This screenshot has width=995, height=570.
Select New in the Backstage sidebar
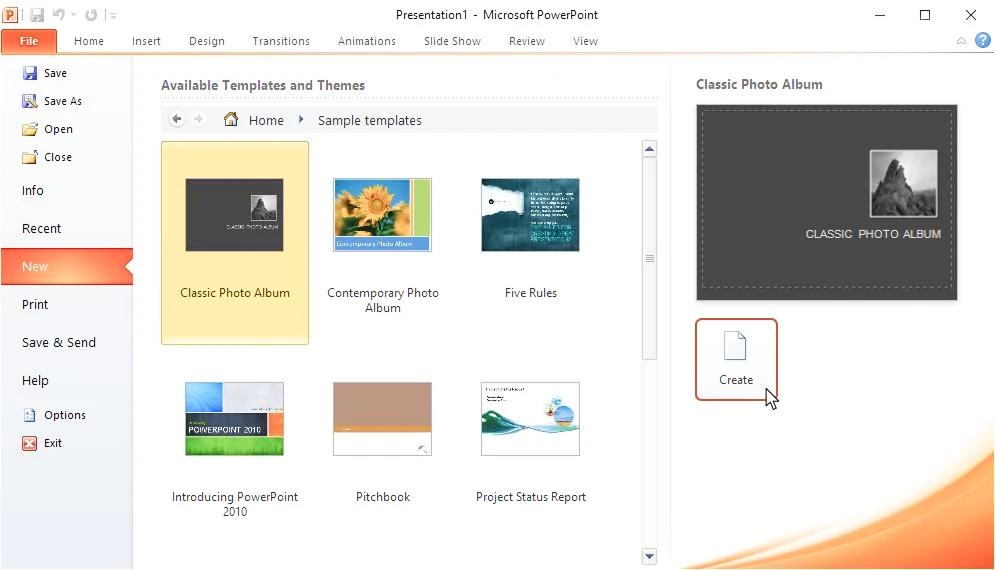pos(67,267)
